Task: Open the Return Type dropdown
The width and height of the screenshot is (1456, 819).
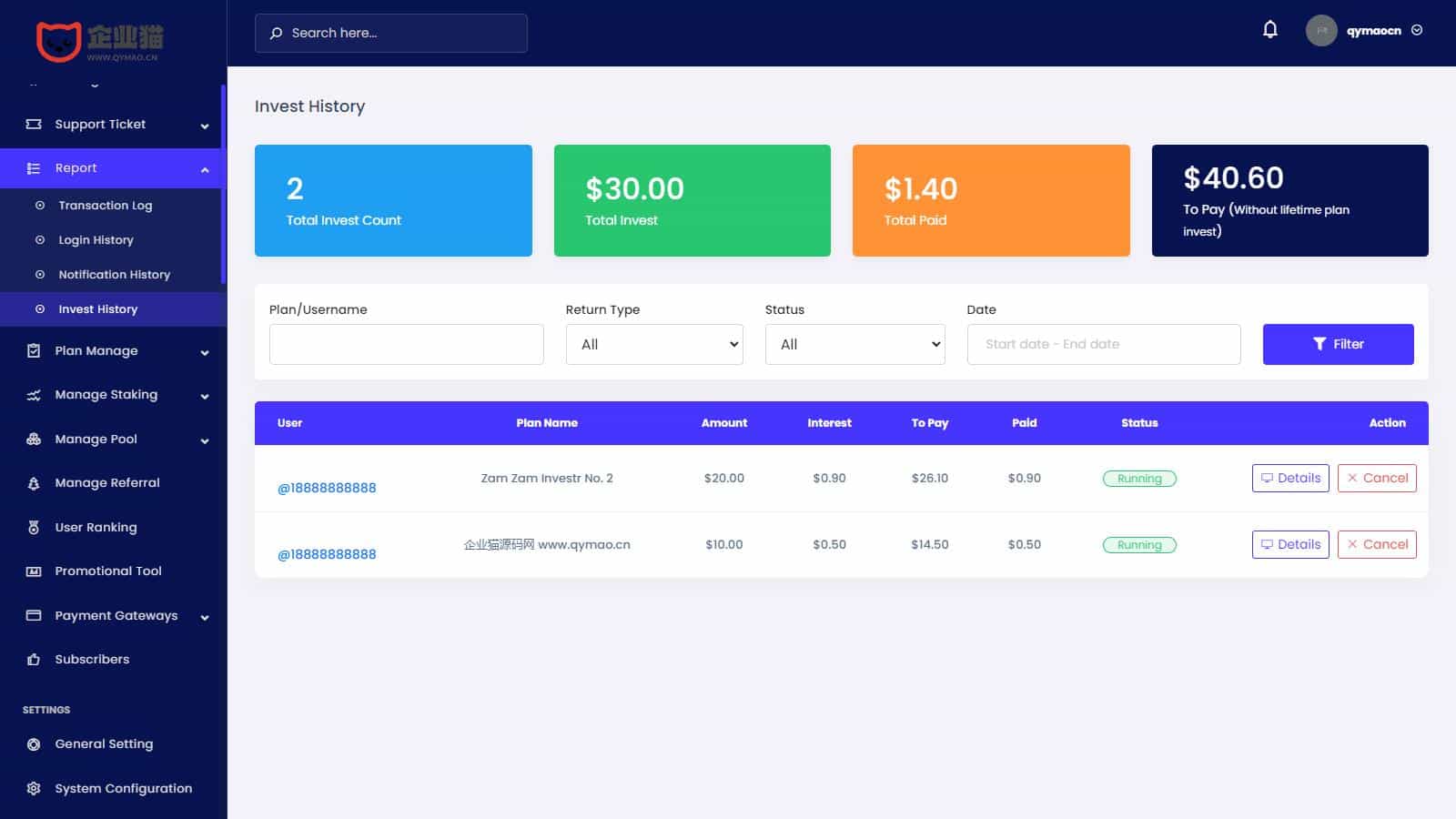Action: pos(654,344)
